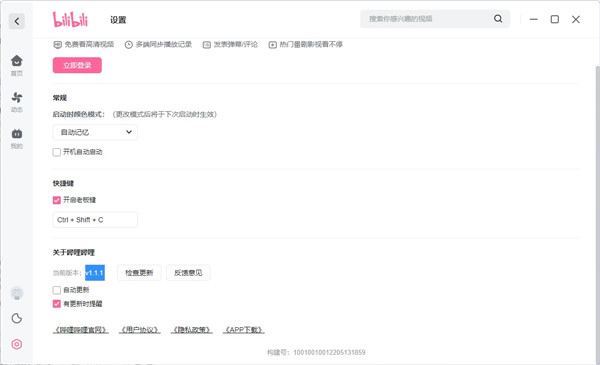Image resolution: width=600 pixels, height=365 pixels.
Task: Click the 反馈意见 button
Action: pos(188,273)
